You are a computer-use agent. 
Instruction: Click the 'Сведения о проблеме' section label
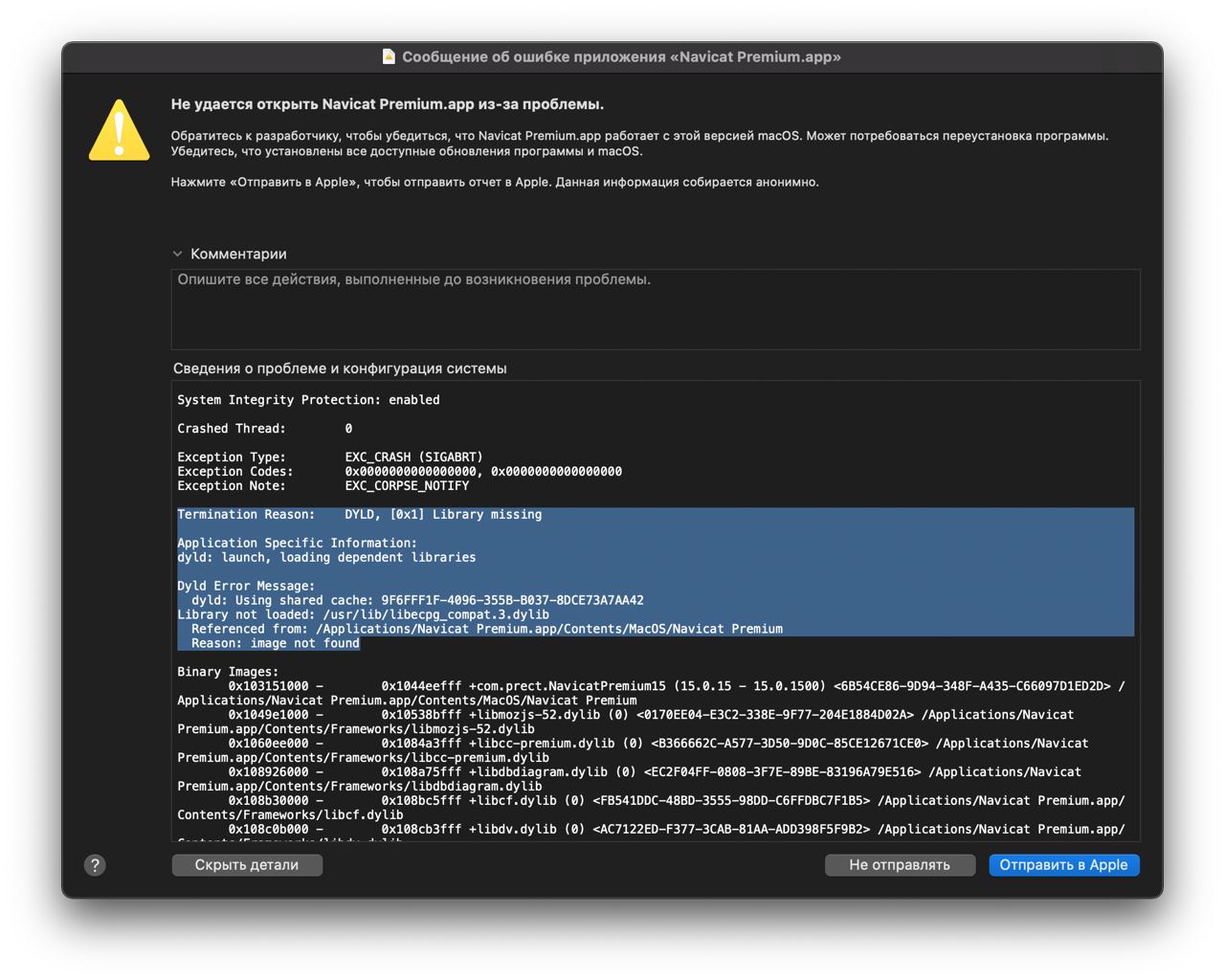(340, 368)
